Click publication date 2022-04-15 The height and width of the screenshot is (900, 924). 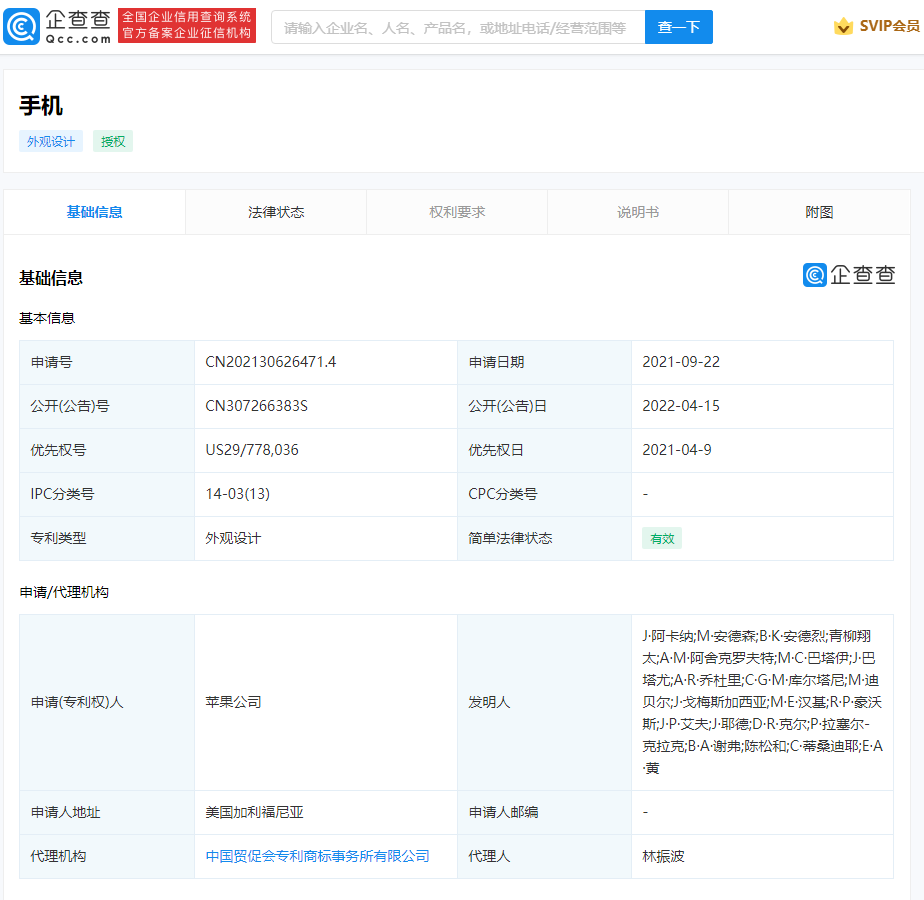pos(681,406)
